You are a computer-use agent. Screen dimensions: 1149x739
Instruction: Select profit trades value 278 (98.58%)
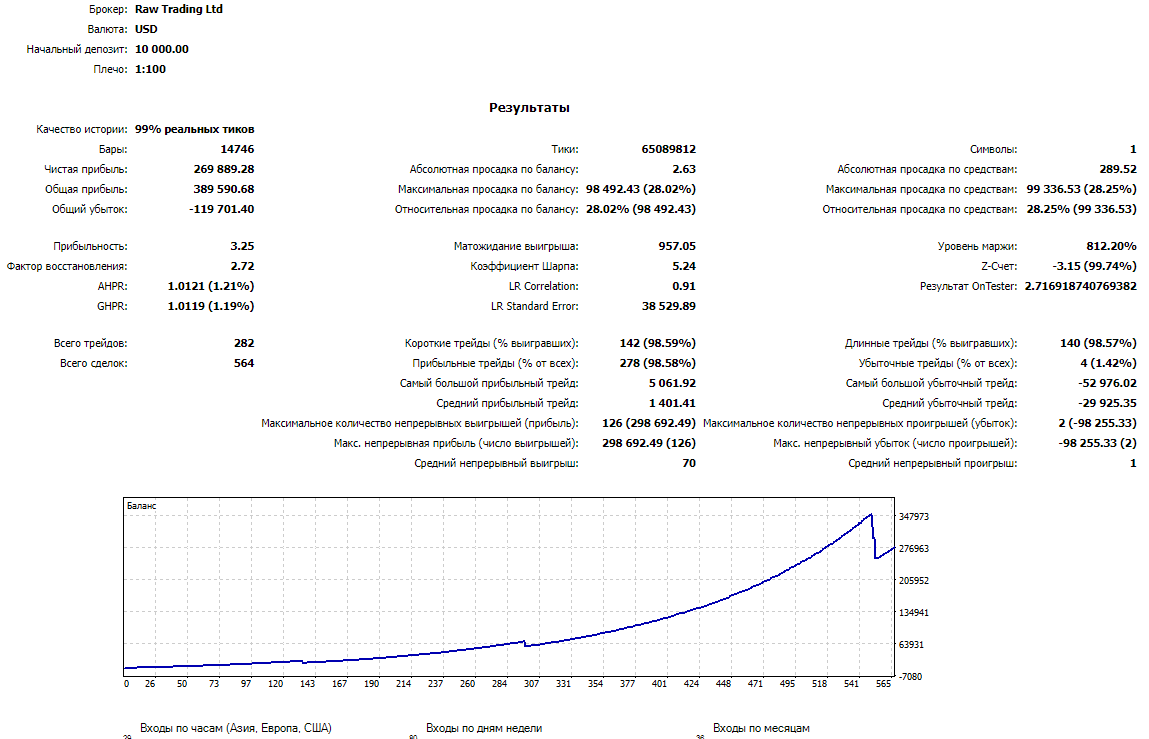point(658,363)
